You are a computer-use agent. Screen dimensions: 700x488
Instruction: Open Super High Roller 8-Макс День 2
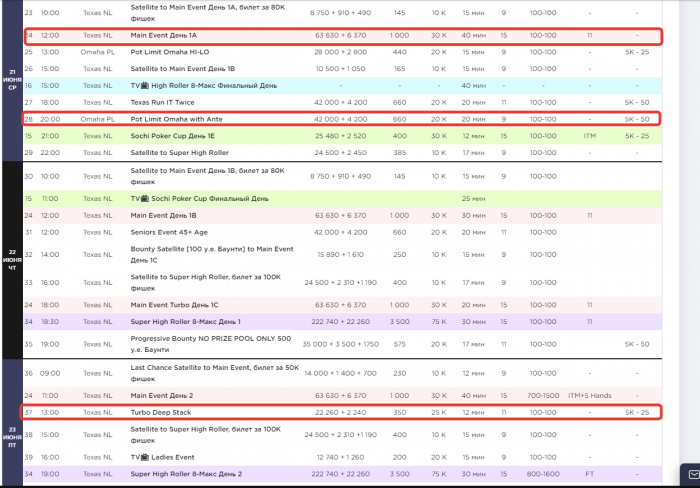click(186, 473)
